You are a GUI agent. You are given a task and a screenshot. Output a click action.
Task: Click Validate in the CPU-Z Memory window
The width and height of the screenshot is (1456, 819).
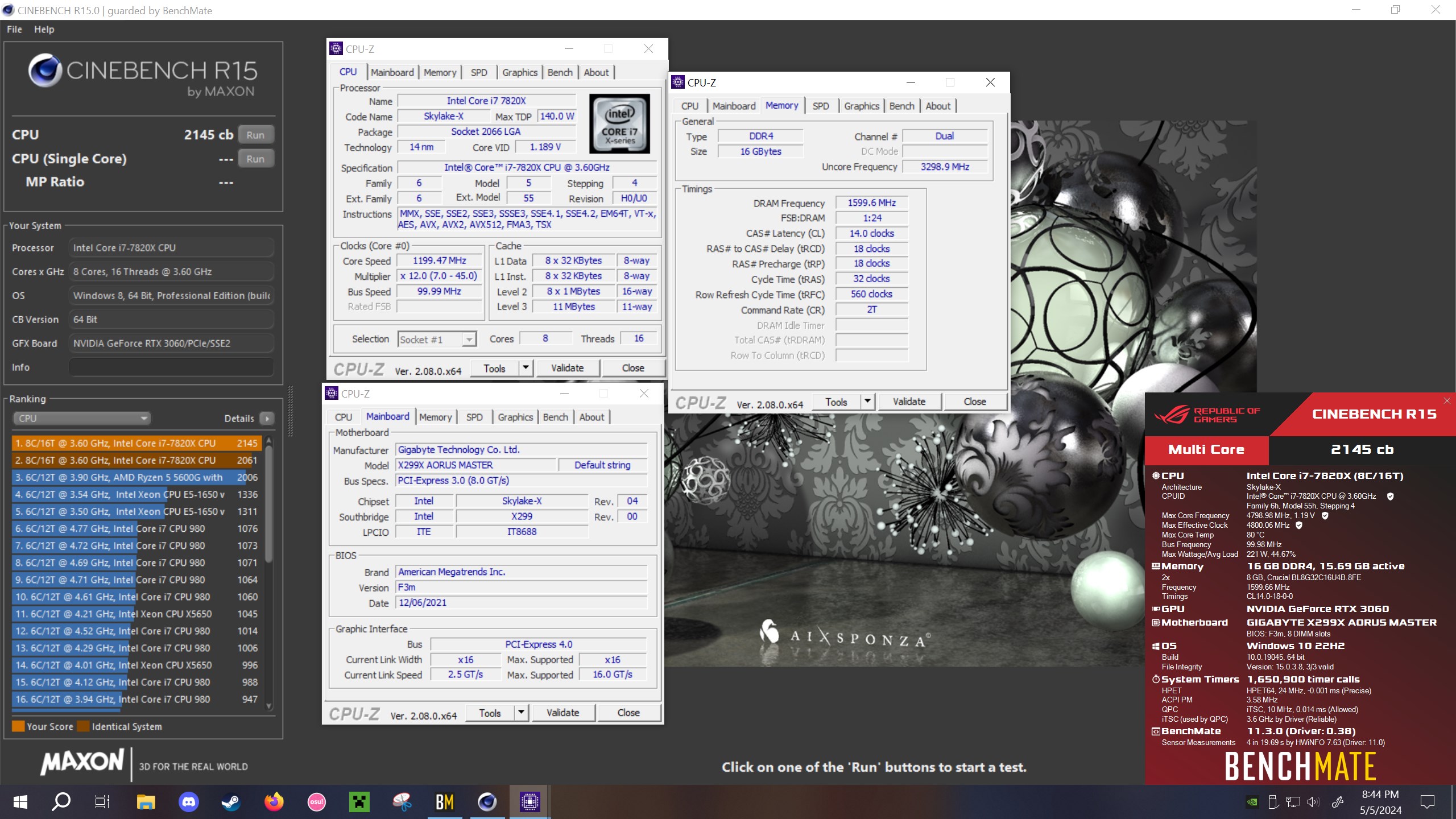coord(909,402)
